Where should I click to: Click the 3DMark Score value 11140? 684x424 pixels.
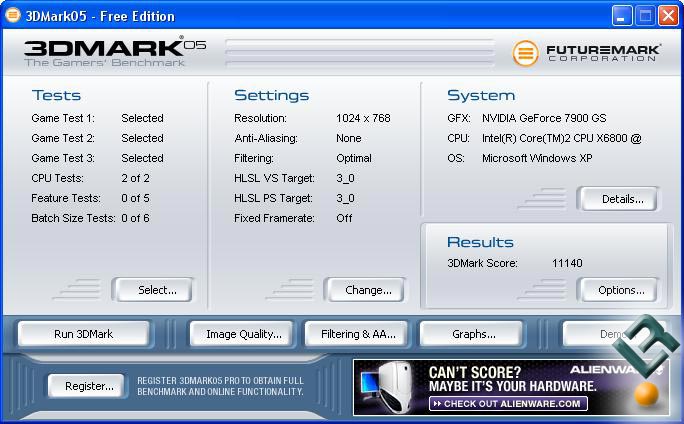(566, 263)
